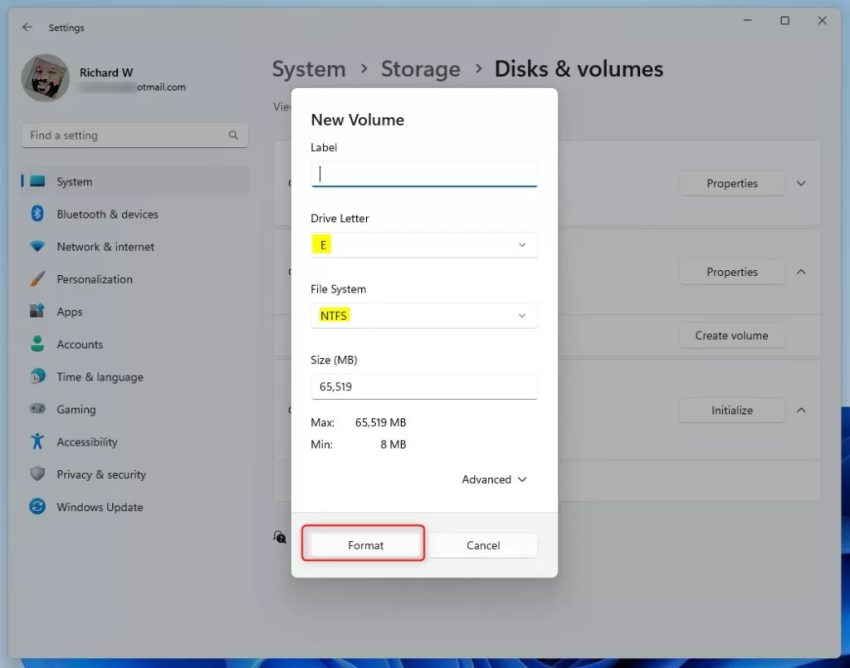
Task: Click the Label input field
Action: point(424,173)
